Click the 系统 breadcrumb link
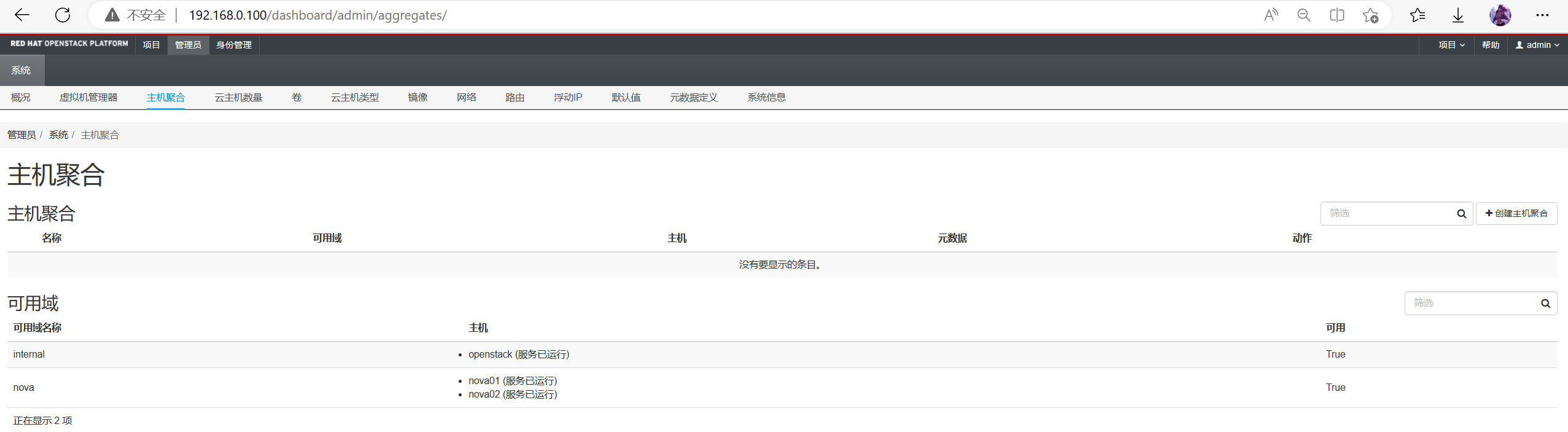1568x432 pixels. pos(58,135)
